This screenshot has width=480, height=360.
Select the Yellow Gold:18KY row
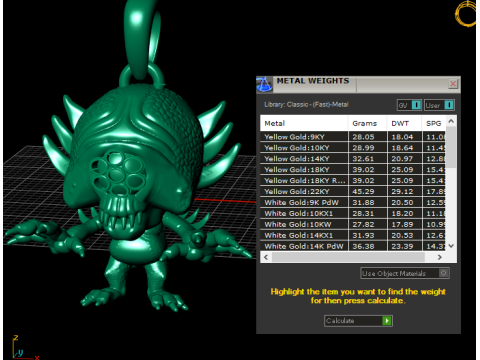pyautogui.click(x=353, y=170)
